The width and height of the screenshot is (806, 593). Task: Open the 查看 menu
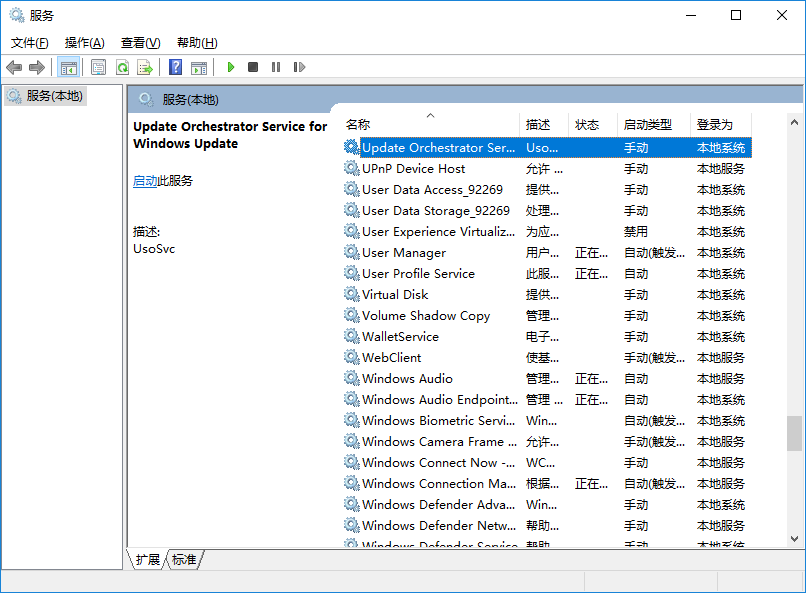coord(140,43)
